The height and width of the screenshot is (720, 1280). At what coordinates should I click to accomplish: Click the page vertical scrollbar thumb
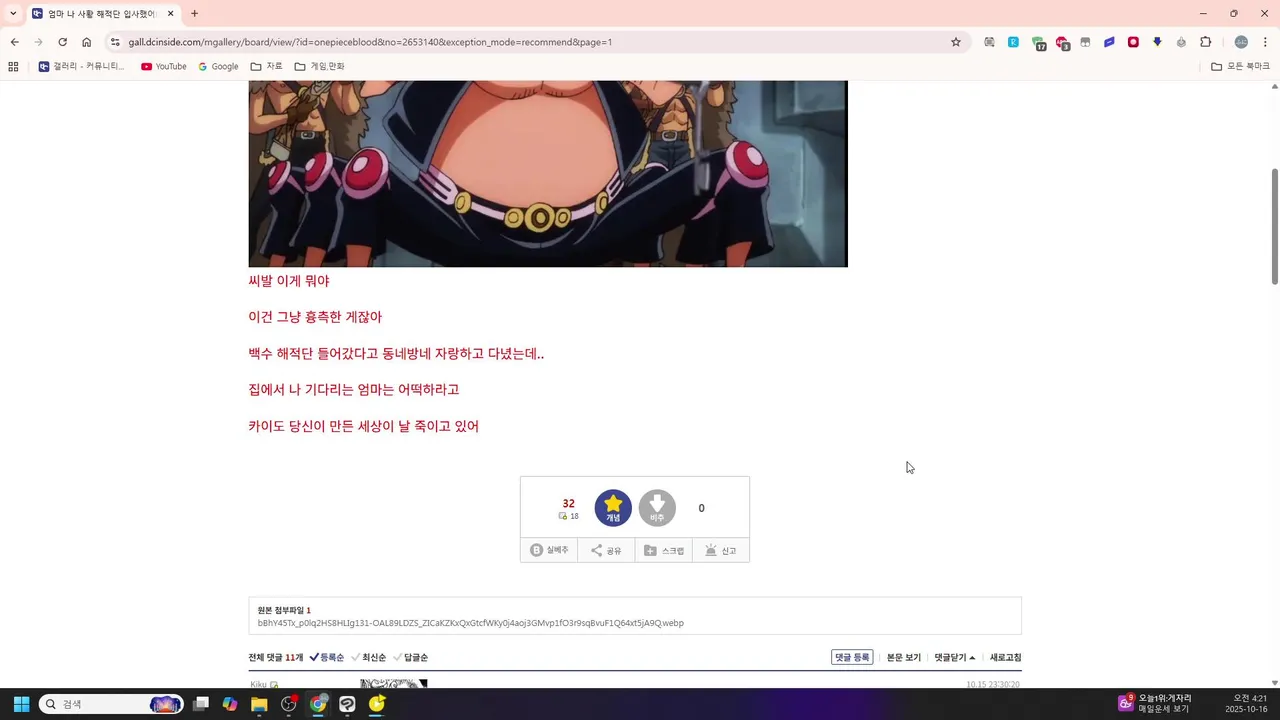pyautogui.click(x=1274, y=226)
